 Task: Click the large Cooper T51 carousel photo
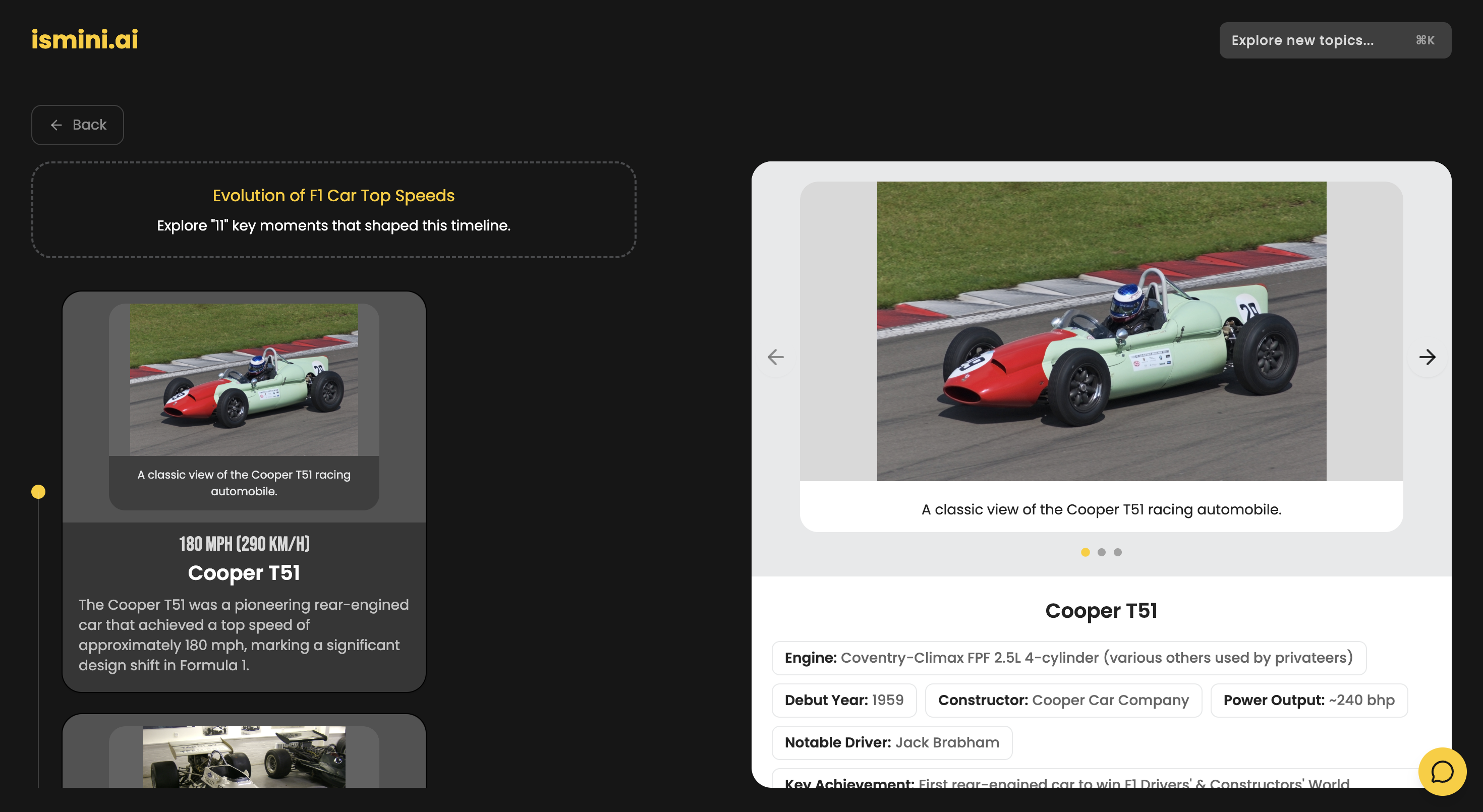1101,331
